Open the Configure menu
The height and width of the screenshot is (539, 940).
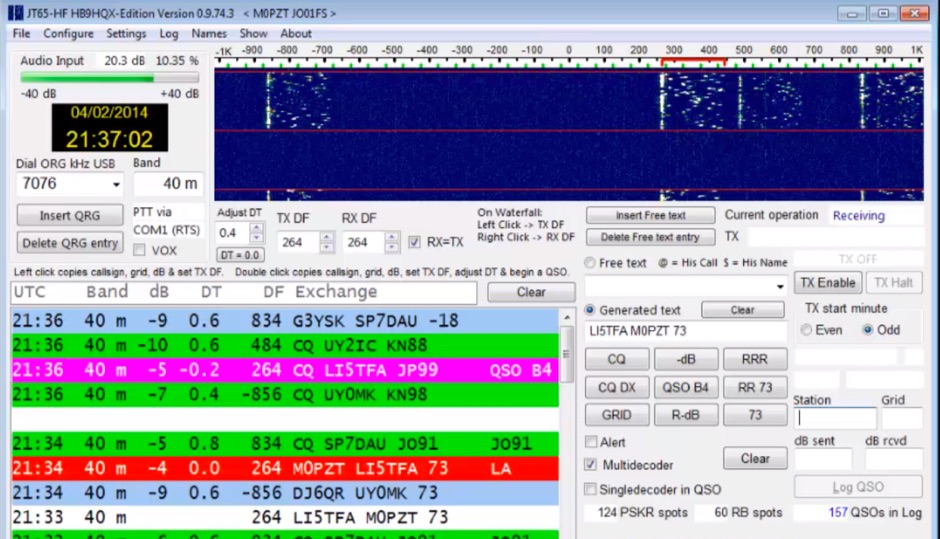point(68,34)
